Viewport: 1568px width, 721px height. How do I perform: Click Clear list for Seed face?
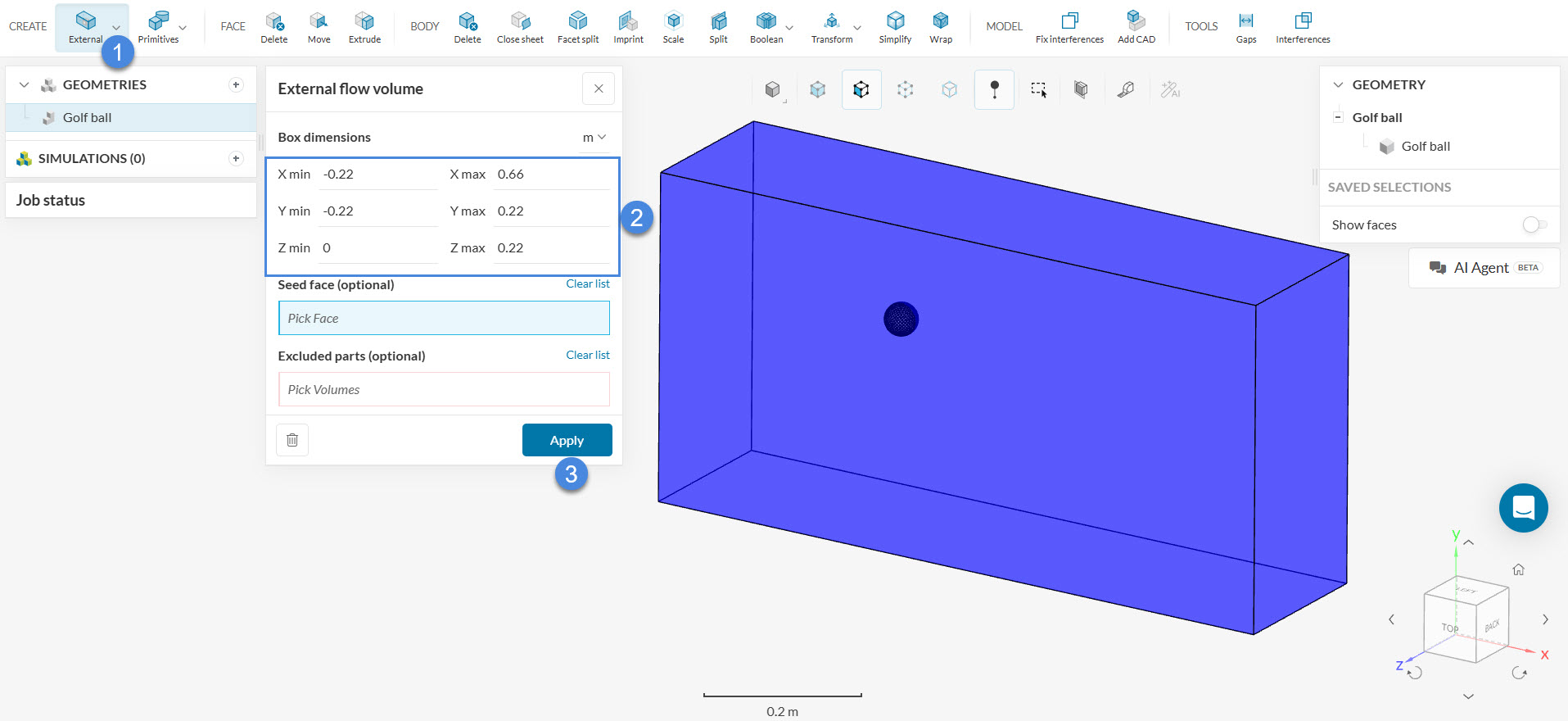[x=587, y=284]
